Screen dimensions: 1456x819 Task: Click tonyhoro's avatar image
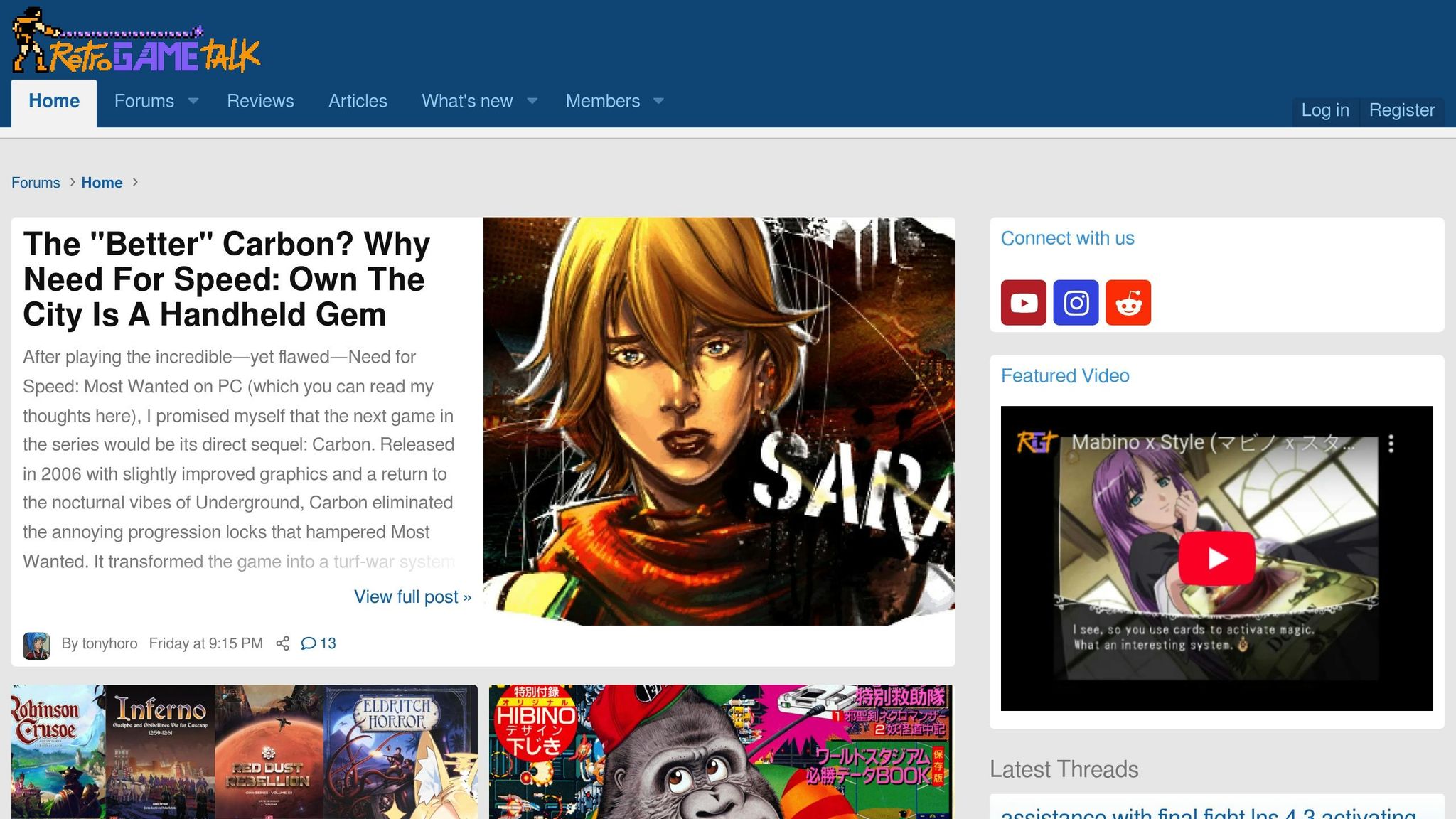pyautogui.click(x=36, y=646)
